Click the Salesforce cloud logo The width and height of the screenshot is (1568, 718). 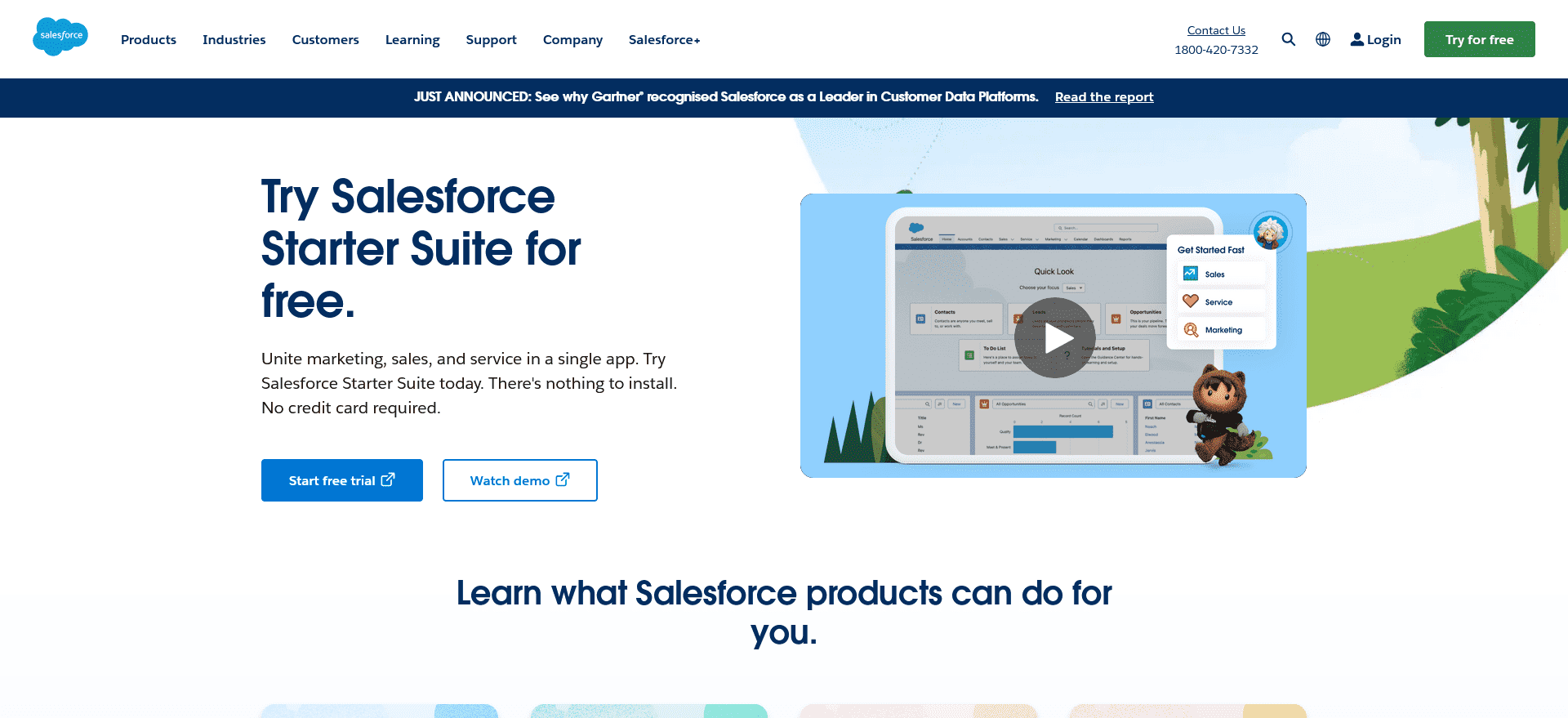click(x=60, y=37)
